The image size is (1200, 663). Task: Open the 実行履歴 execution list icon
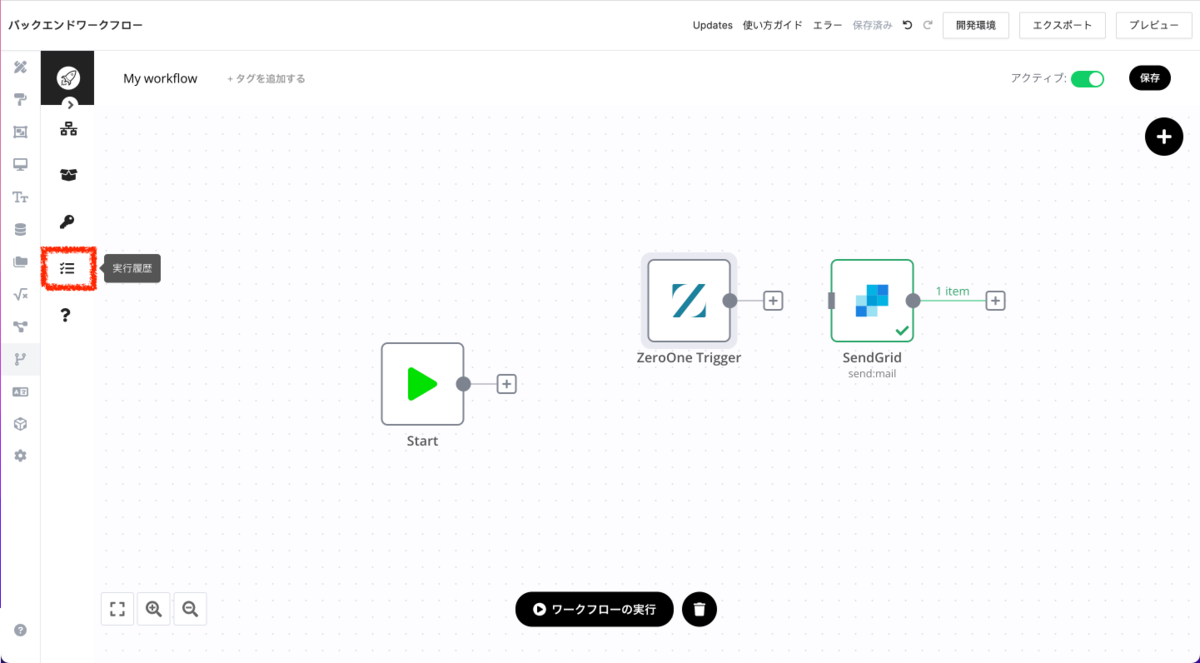tap(68, 268)
